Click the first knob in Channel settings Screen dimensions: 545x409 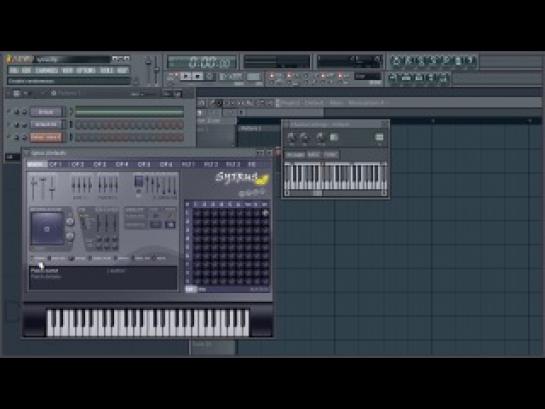point(291,138)
